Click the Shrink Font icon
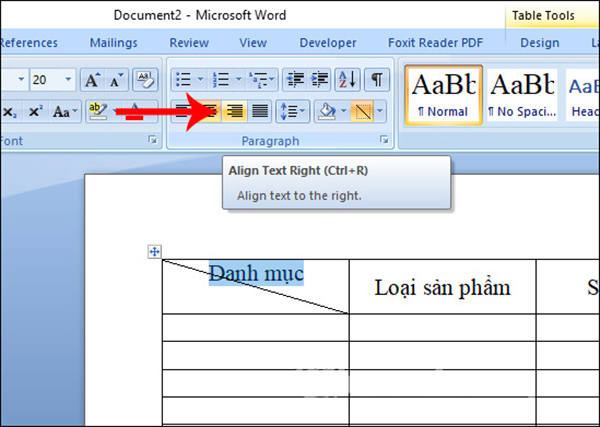Image resolution: width=600 pixels, height=427 pixels. click(x=117, y=80)
